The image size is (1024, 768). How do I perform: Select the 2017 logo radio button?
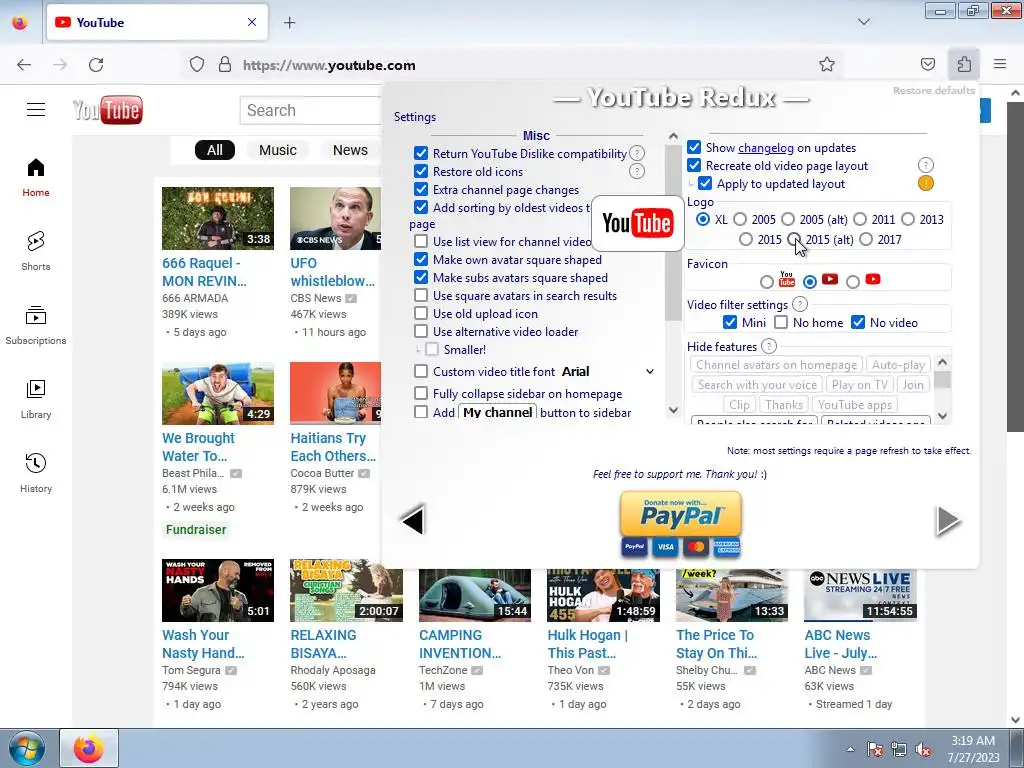point(866,239)
